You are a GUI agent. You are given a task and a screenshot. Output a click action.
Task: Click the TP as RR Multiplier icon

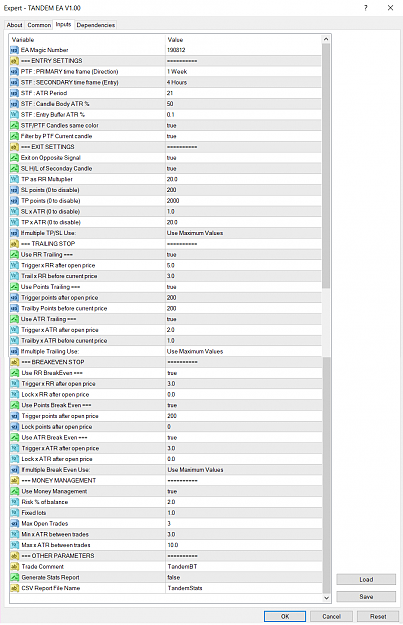pos(14,179)
